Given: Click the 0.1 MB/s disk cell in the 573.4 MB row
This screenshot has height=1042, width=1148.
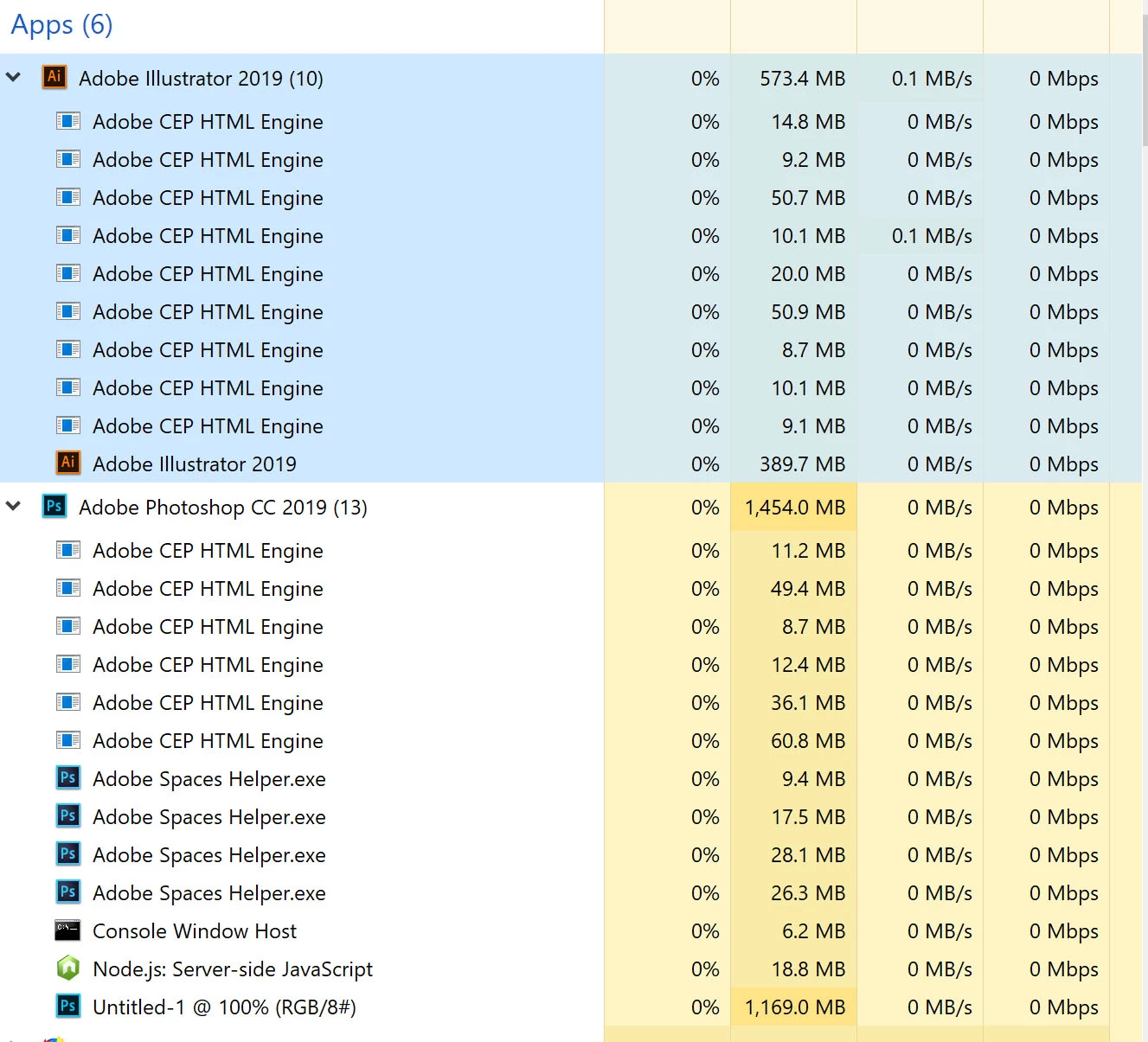Looking at the screenshot, I should (920, 79).
